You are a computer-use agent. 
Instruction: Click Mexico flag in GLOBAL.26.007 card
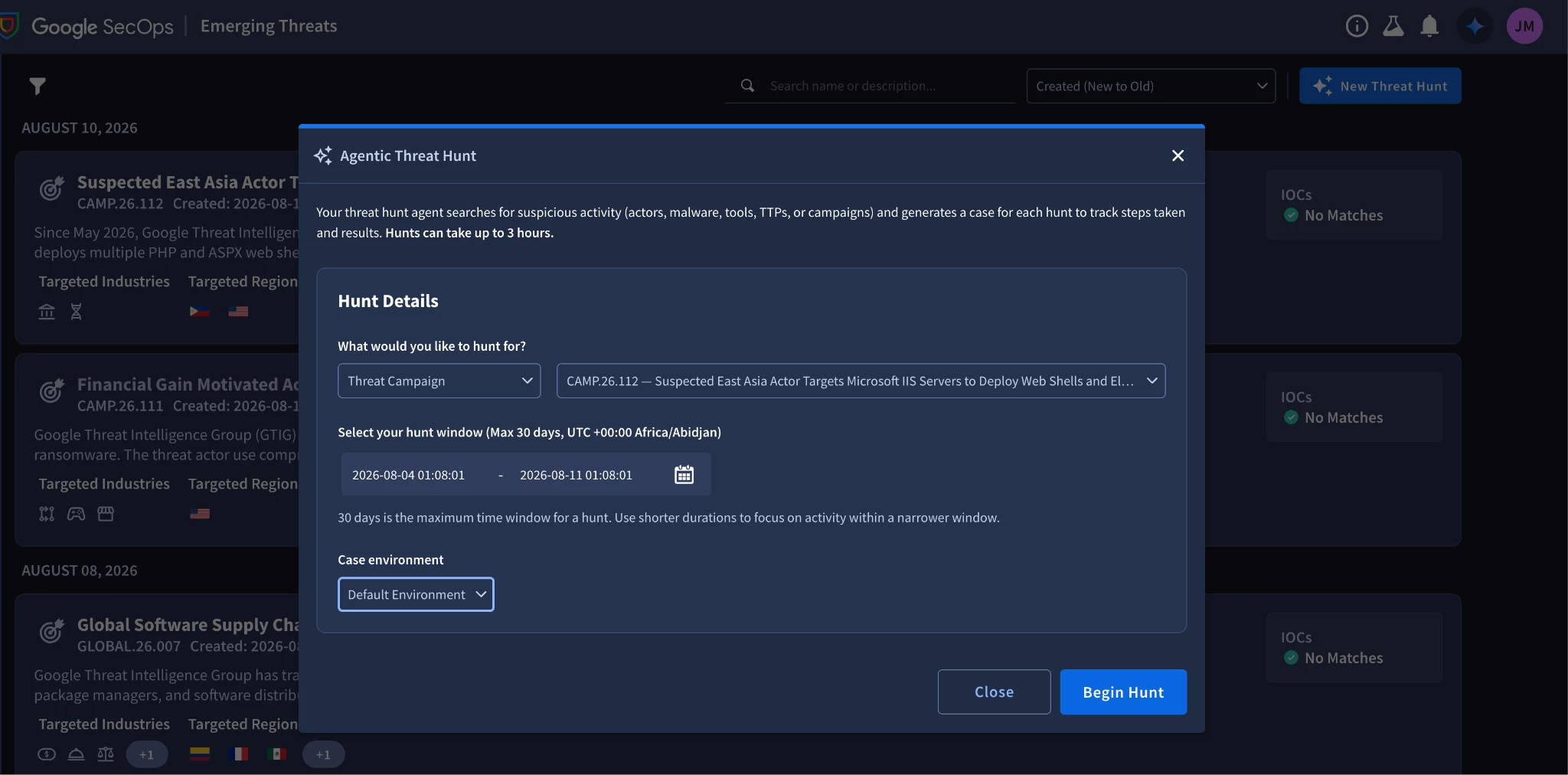pyautogui.click(x=276, y=754)
